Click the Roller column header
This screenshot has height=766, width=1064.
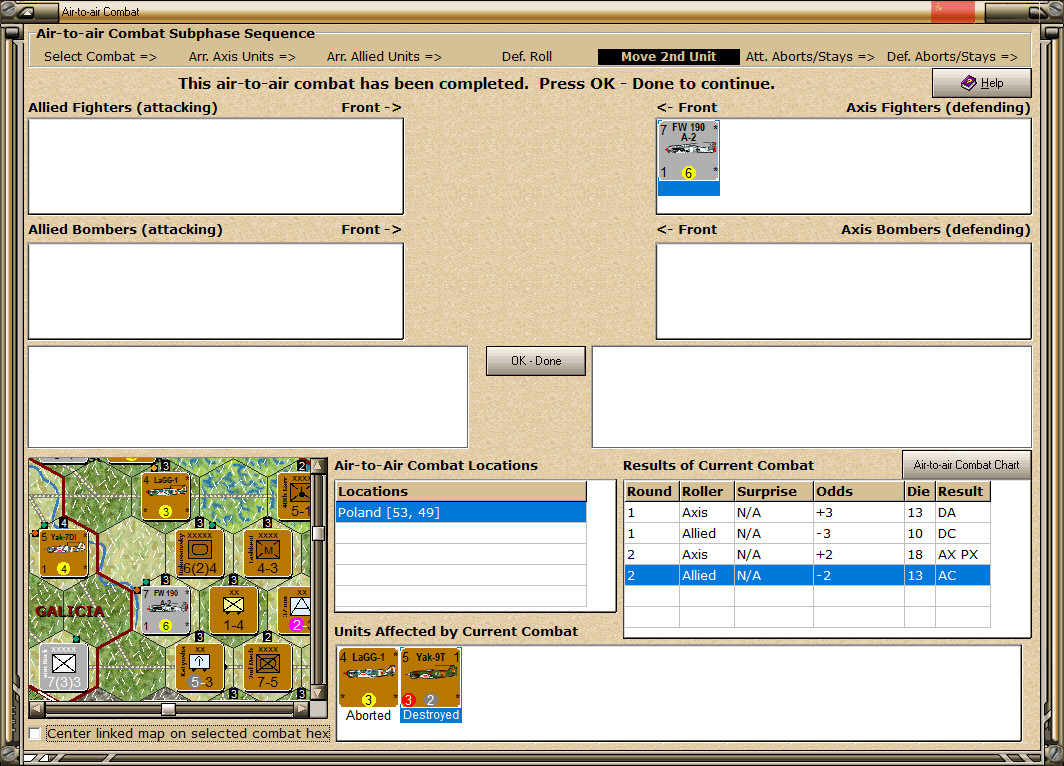pyautogui.click(x=706, y=491)
